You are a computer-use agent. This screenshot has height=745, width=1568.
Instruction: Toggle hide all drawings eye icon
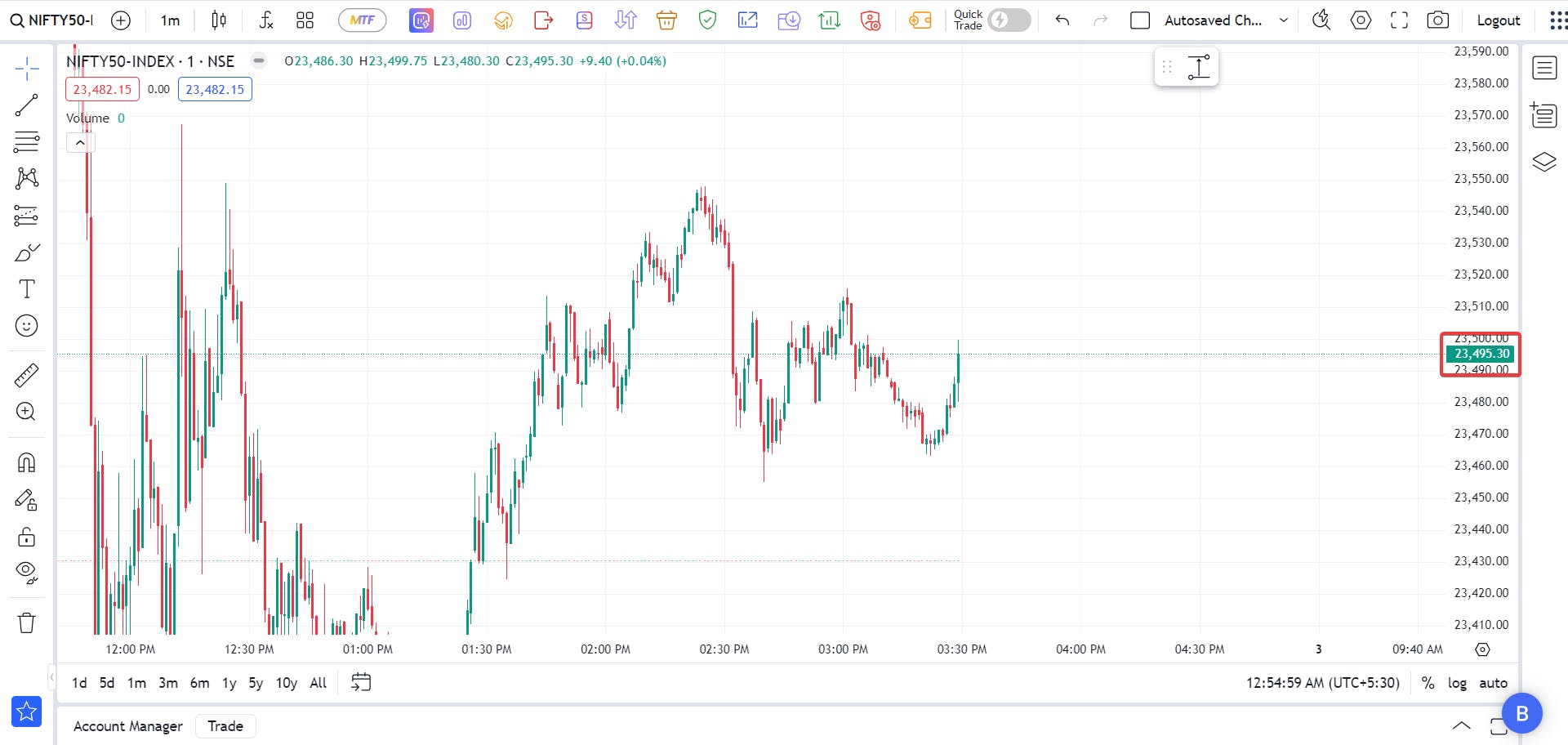click(x=26, y=572)
